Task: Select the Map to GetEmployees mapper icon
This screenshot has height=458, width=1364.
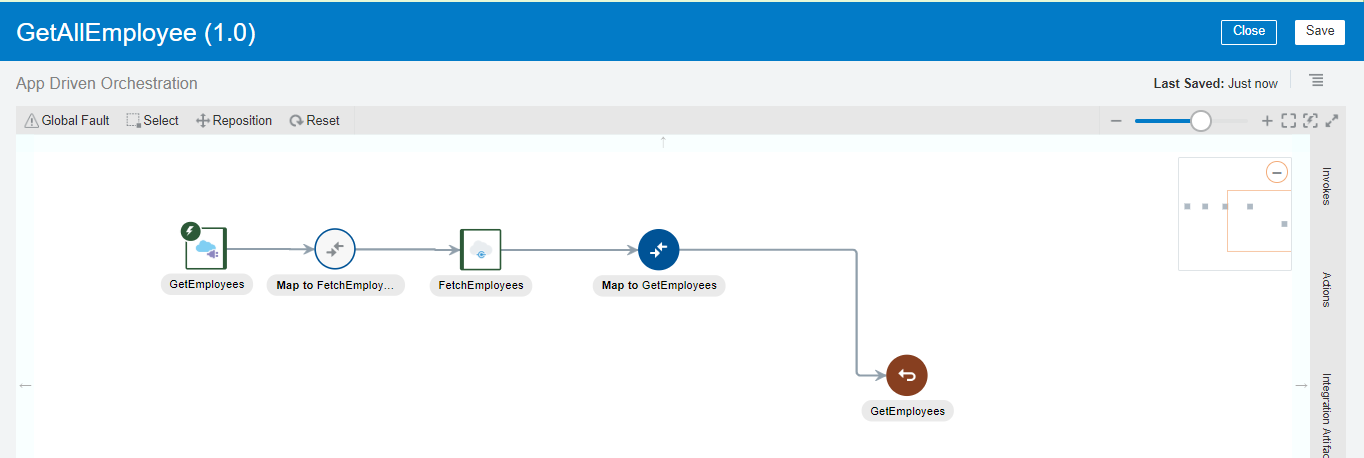Action: tap(659, 250)
